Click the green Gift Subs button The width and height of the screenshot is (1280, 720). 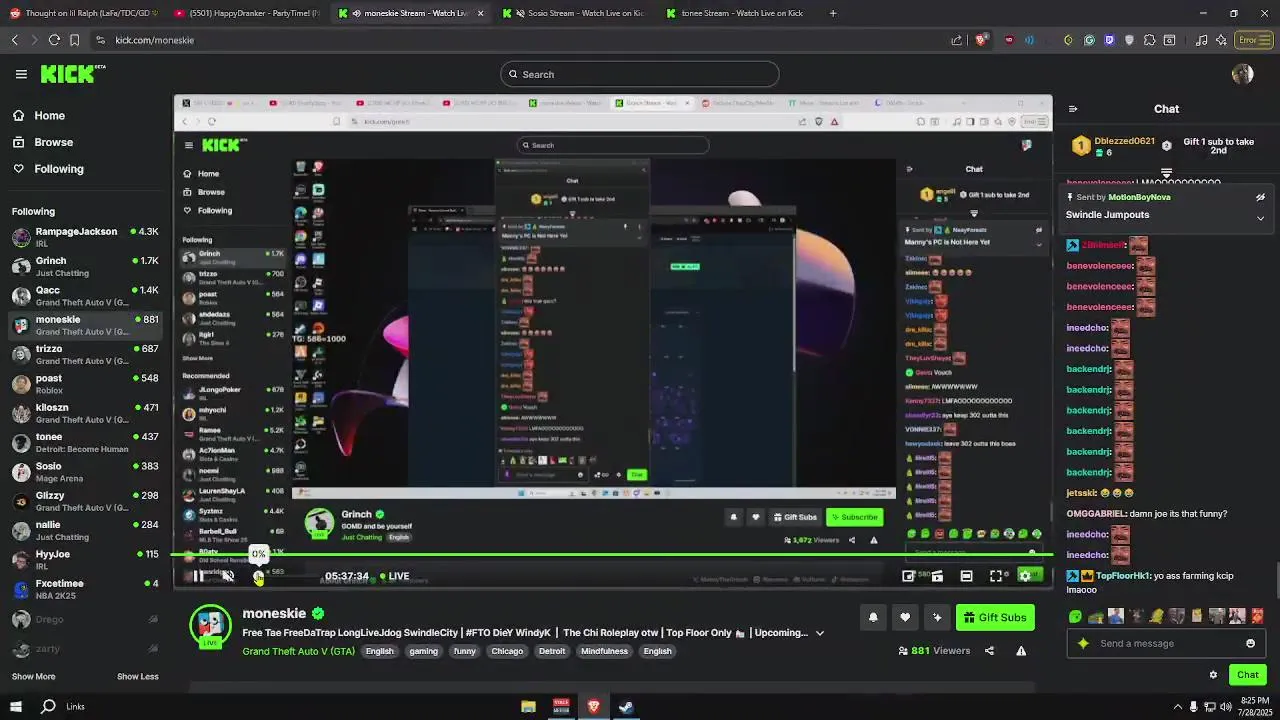[x=995, y=618]
